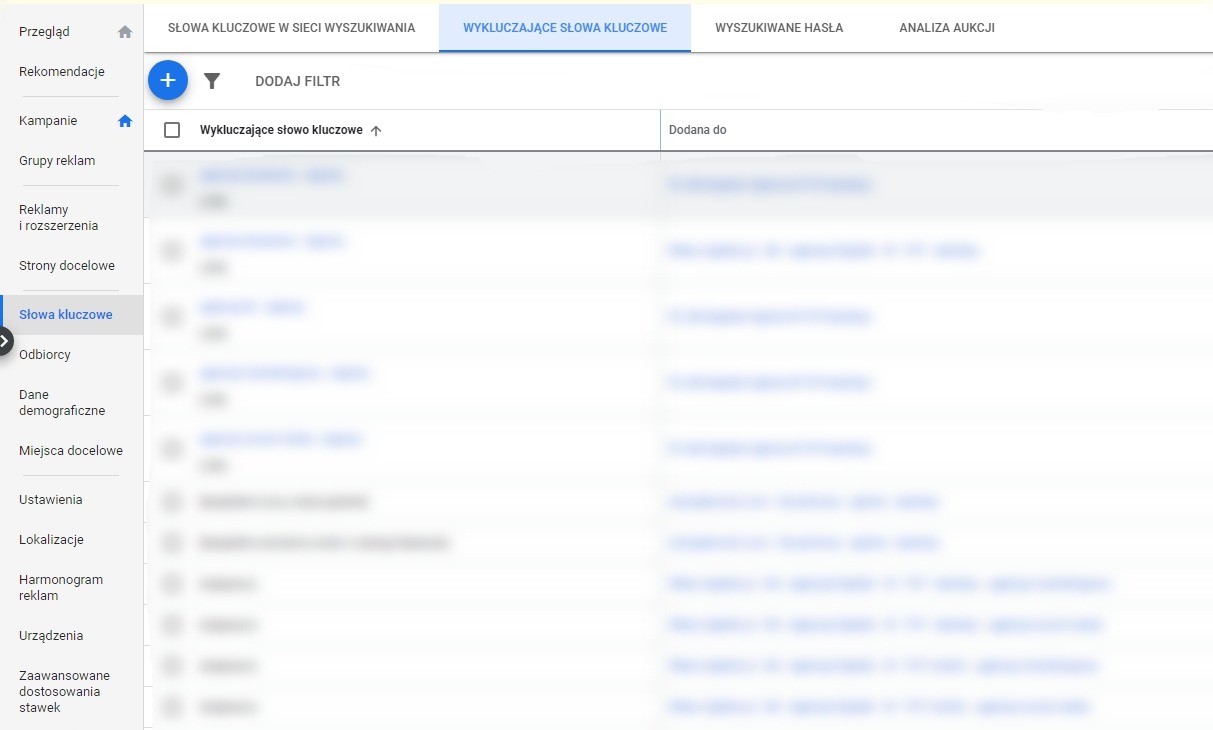
Task: Click the Dodaj filtr button
Action: (x=297, y=81)
